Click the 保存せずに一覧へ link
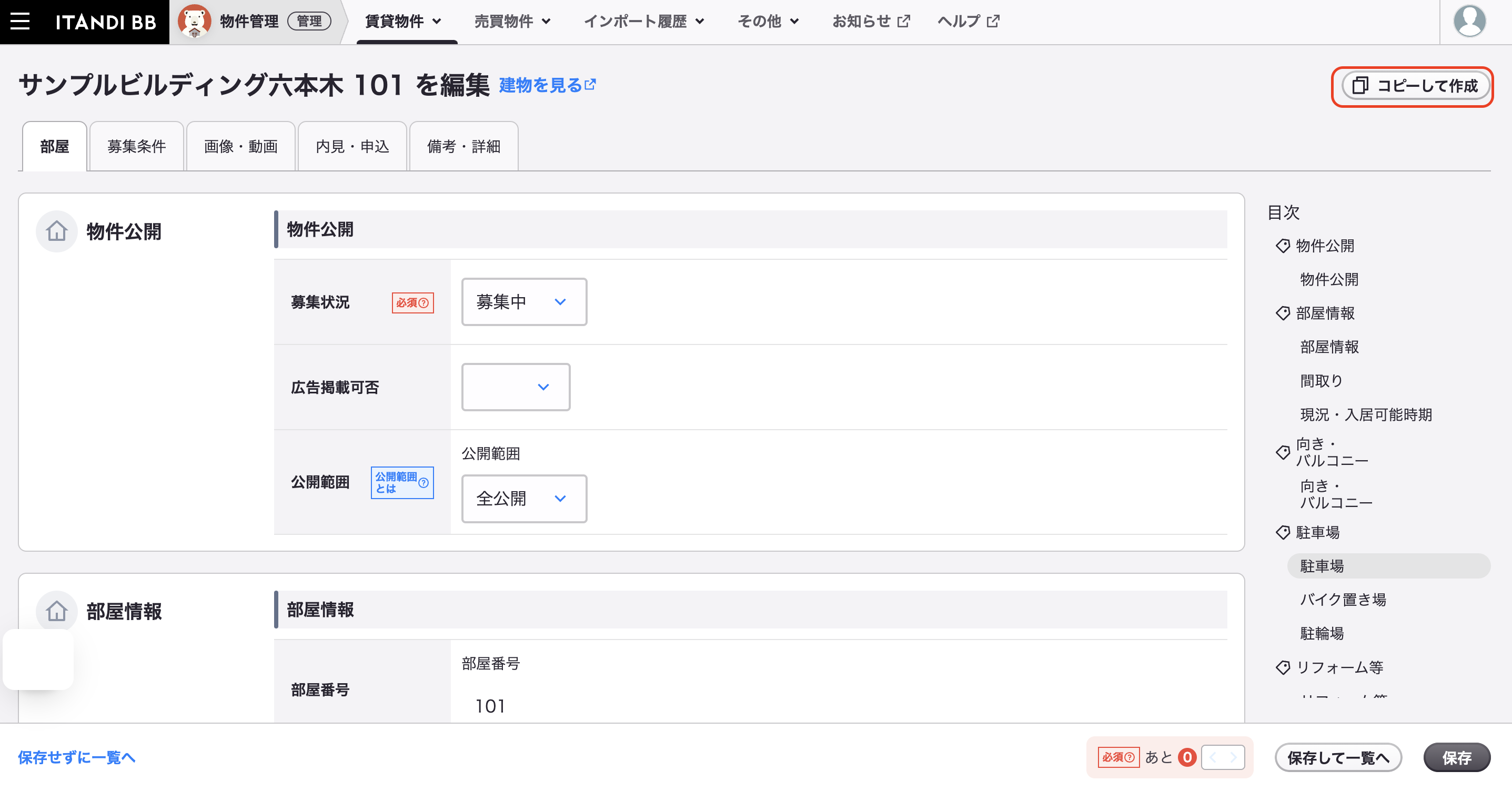1512x791 pixels. point(77,757)
